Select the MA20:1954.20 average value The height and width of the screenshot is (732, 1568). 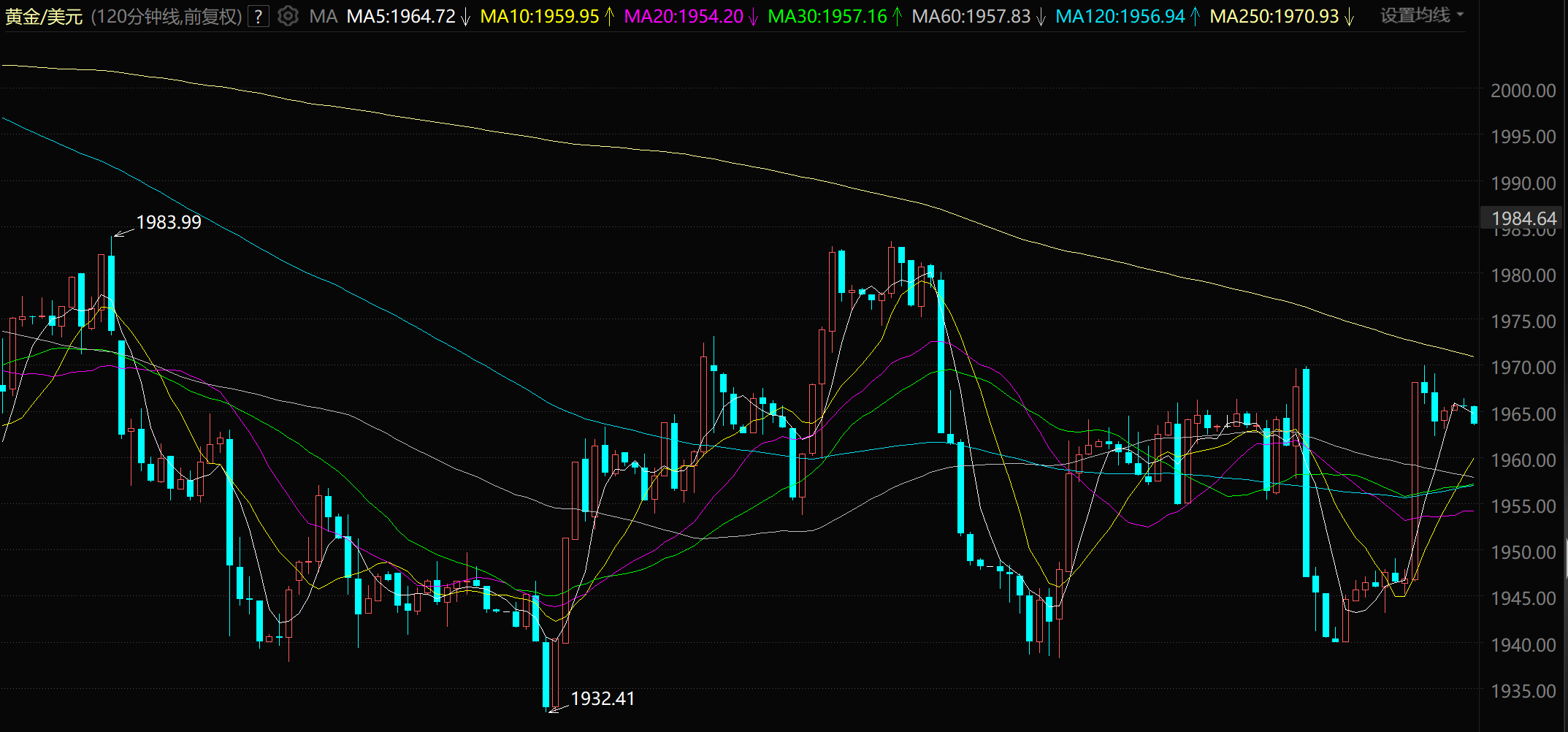tap(684, 16)
